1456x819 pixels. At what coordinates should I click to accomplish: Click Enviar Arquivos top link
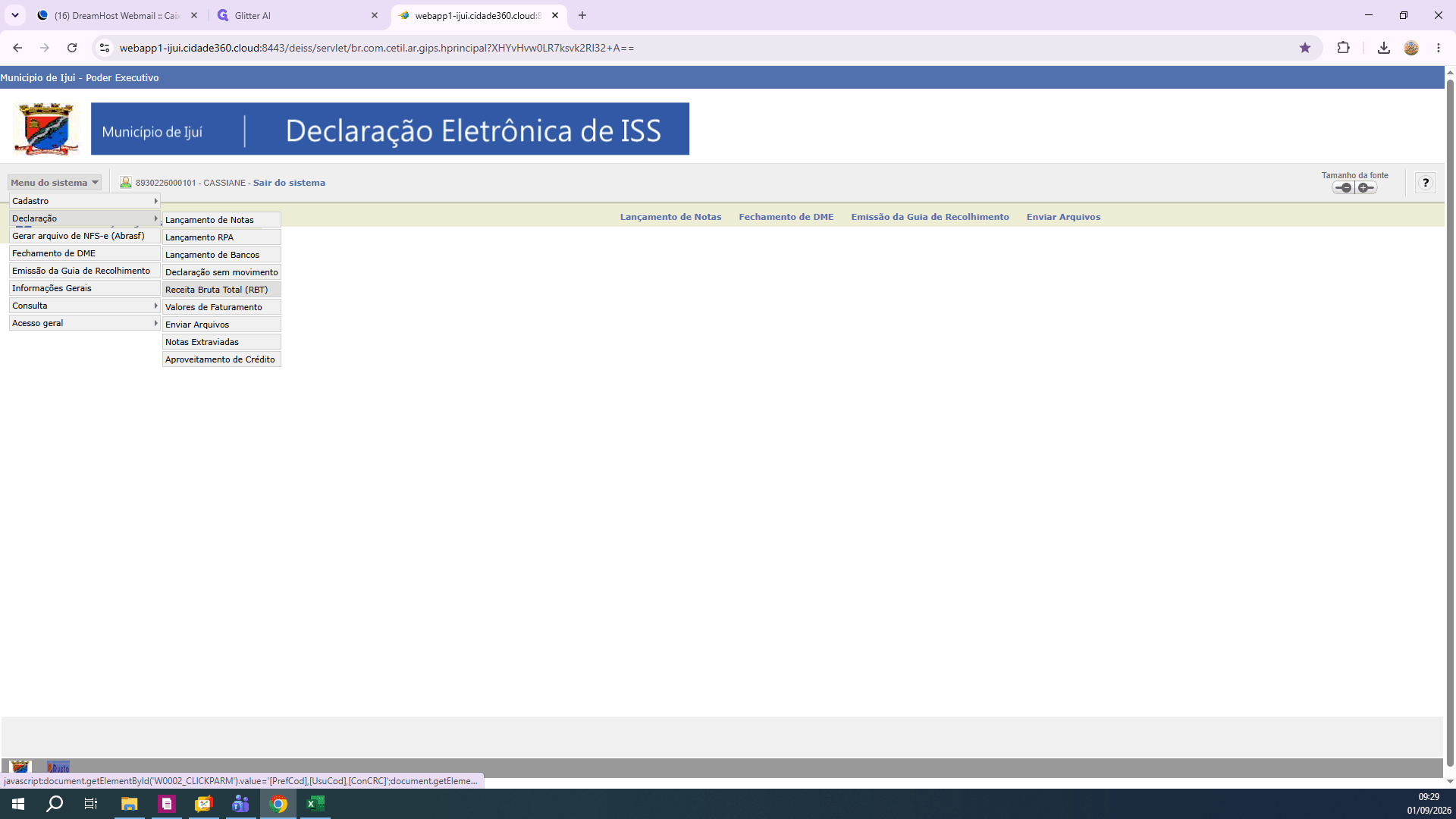(1063, 217)
